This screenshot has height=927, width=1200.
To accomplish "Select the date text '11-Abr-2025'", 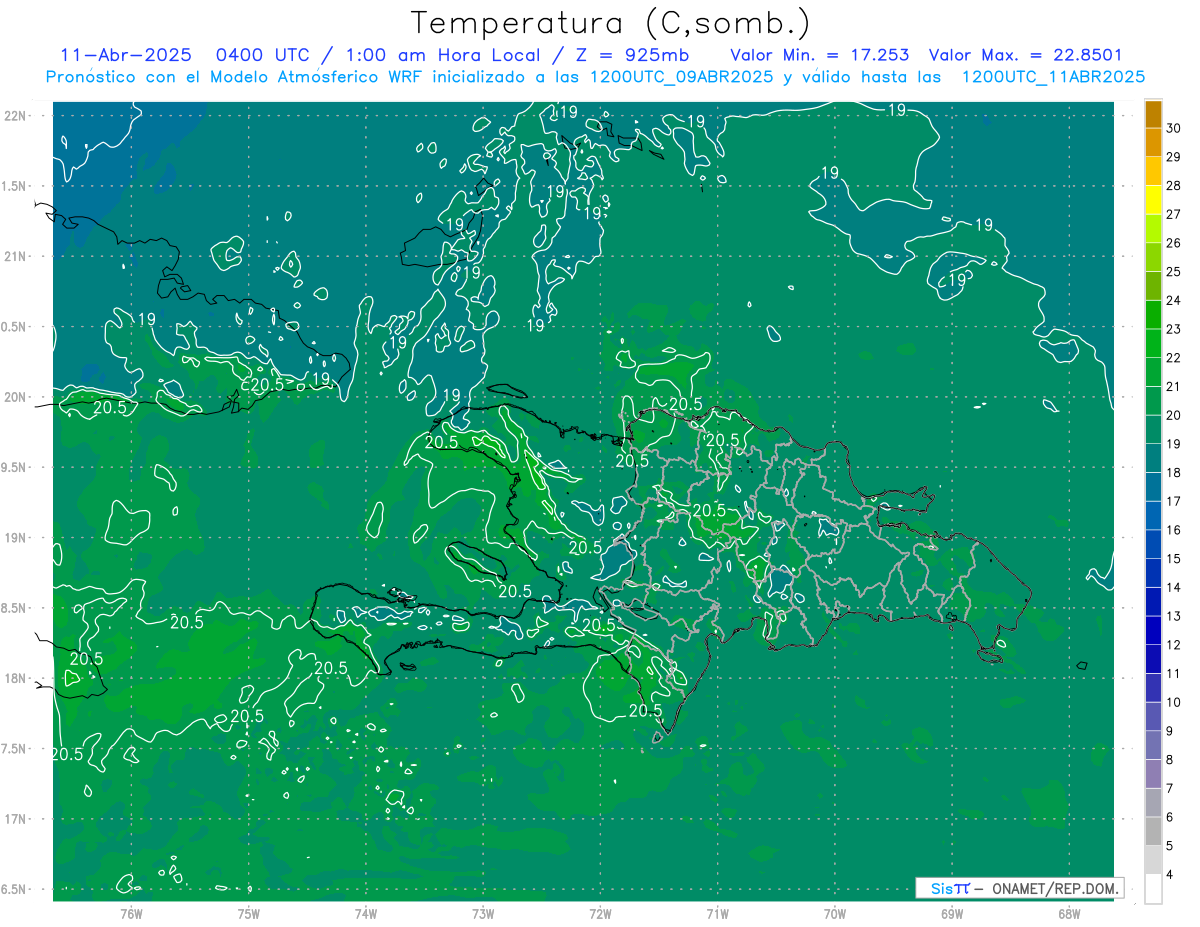I will coord(125,55).
